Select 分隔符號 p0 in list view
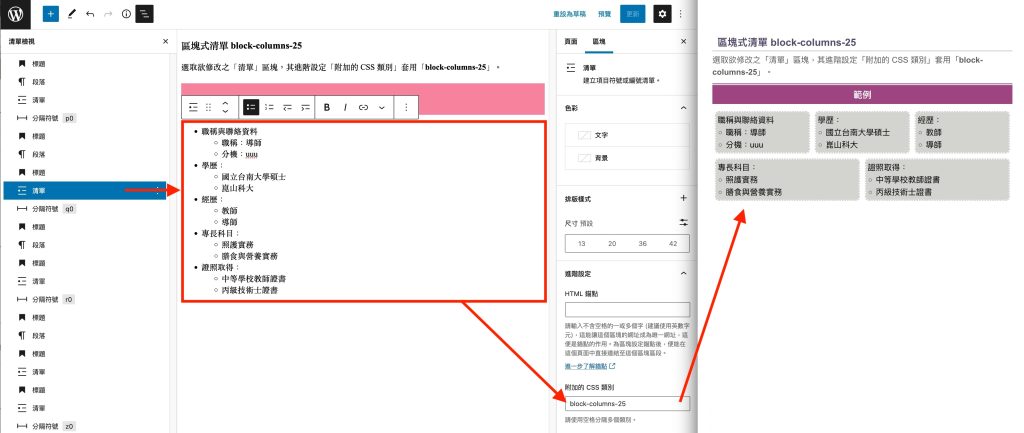This screenshot has width=1024, height=433. (x=84, y=118)
